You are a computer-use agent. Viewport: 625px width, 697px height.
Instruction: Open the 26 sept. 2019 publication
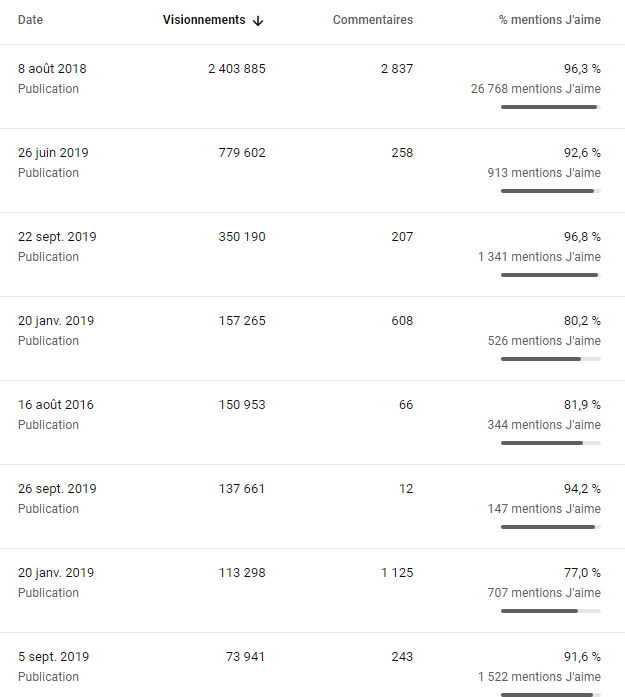click(312, 507)
